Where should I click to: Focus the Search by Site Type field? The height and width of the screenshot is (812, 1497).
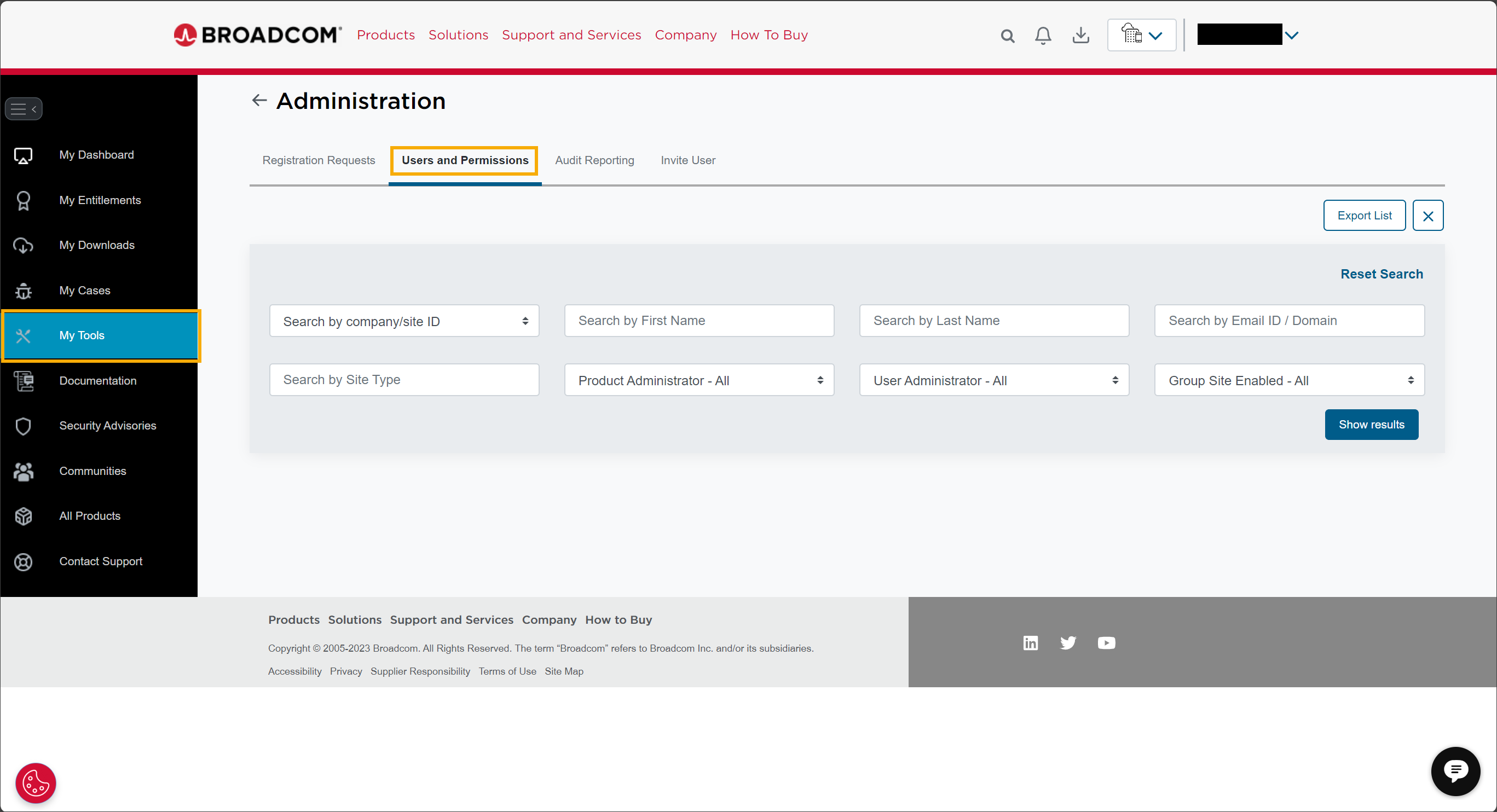click(x=404, y=380)
